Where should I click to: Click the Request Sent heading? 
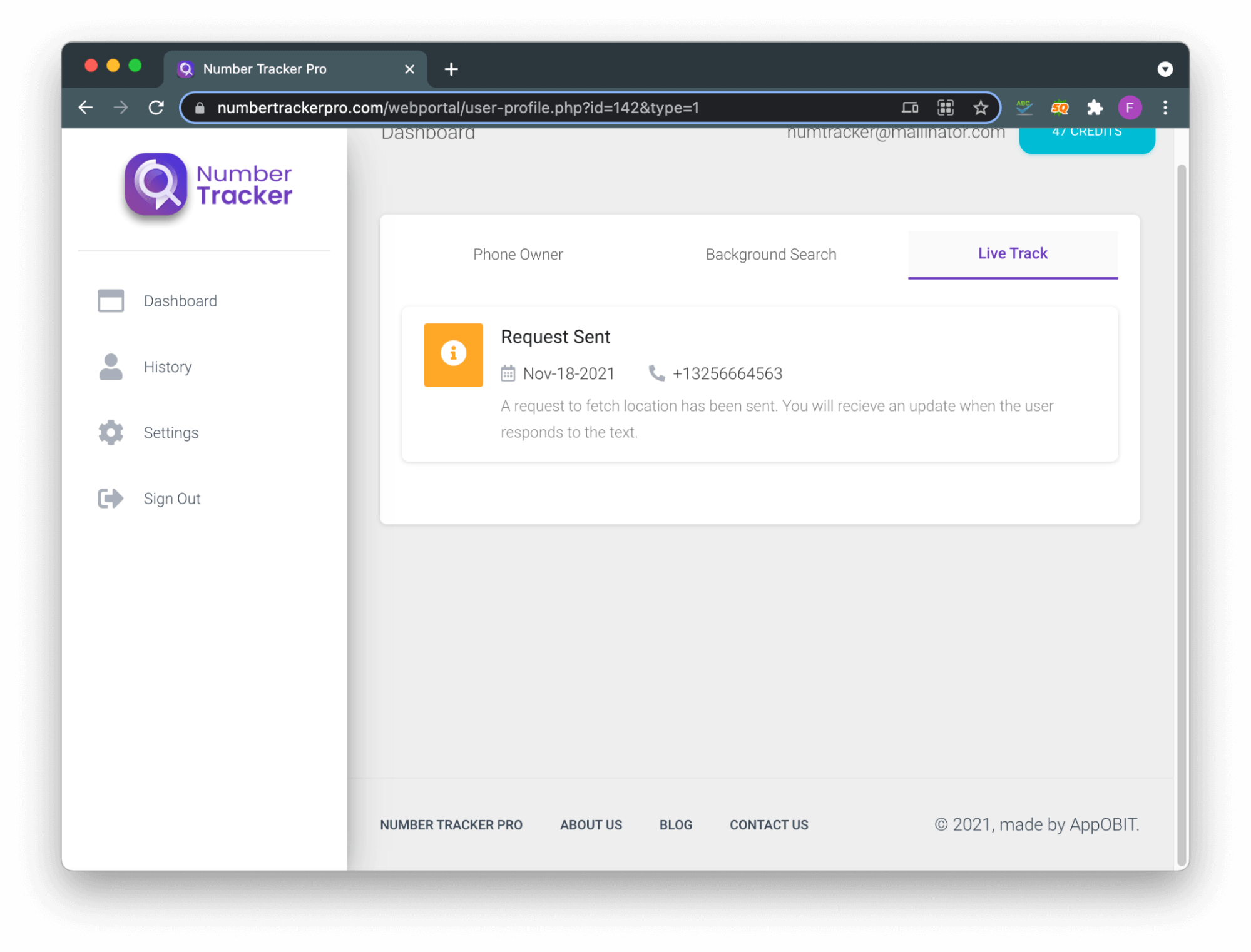(555, 337)
